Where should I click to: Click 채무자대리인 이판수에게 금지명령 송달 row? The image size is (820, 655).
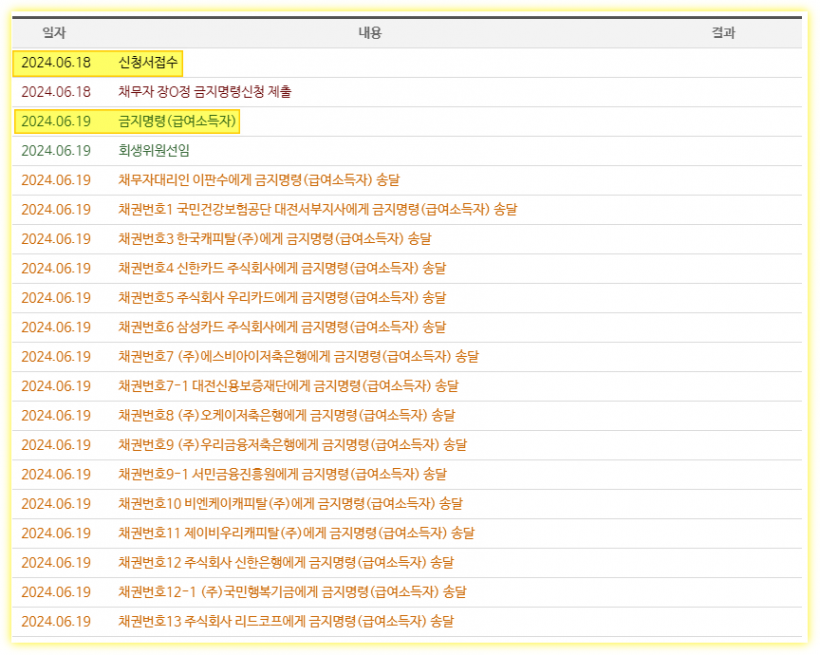[259, 180]
